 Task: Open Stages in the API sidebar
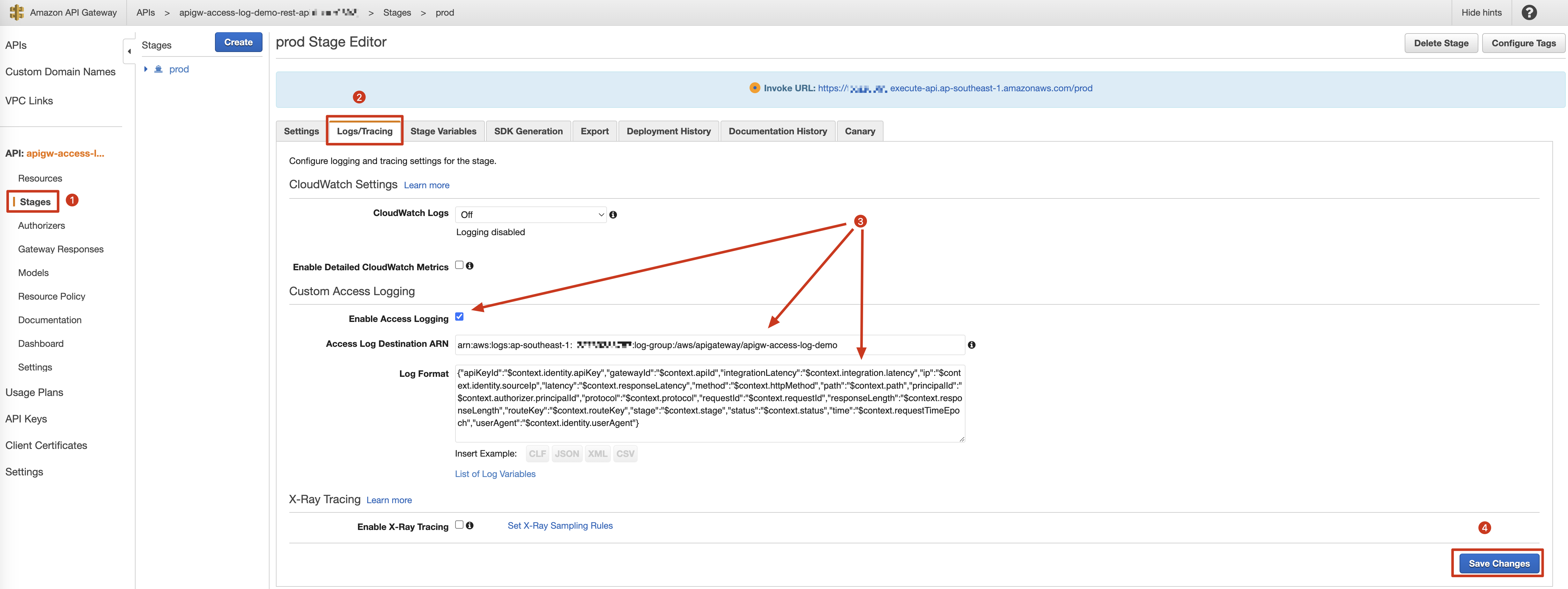35,202
